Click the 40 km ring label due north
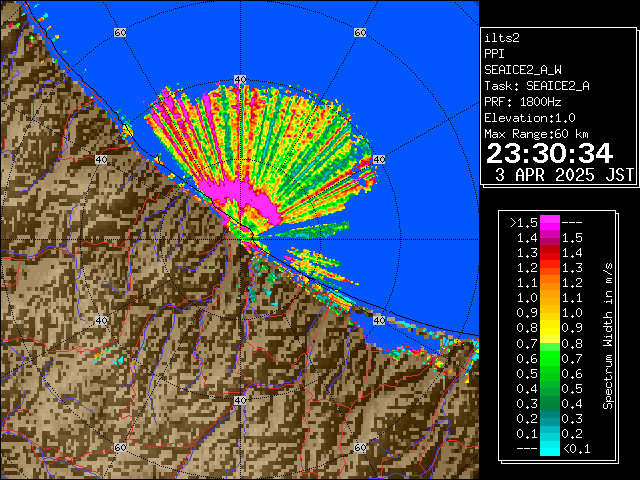This screenshot has width=640, height=480. 240,79
